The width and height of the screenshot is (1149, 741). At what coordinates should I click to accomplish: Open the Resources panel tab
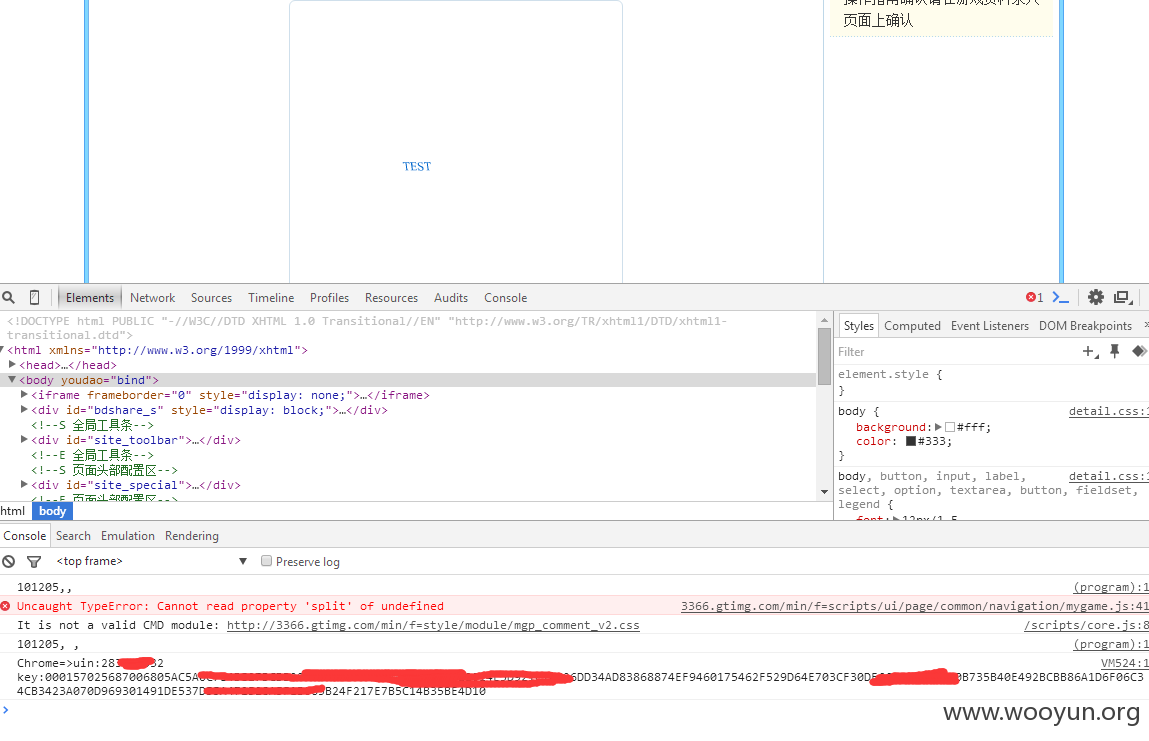point(391,298)
